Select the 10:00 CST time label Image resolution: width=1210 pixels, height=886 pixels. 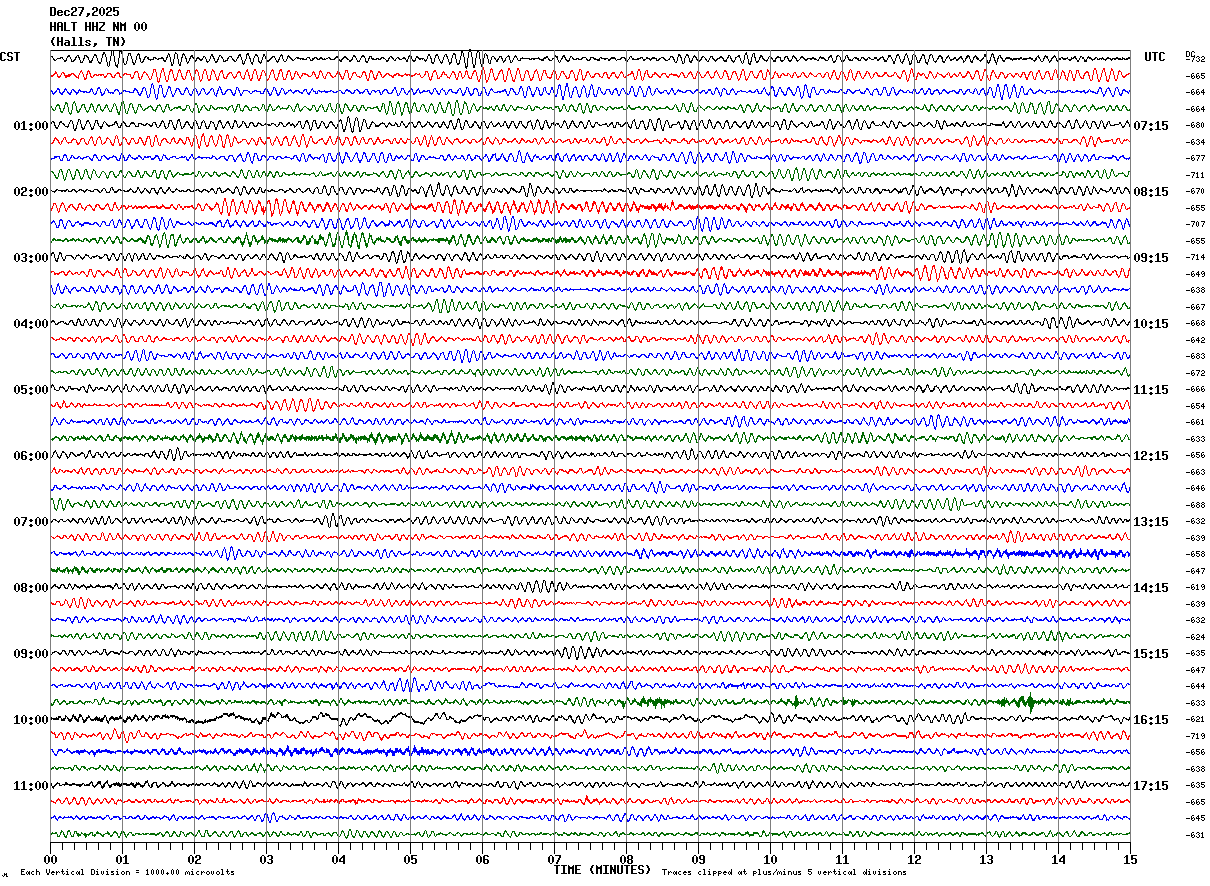(30, 720)
